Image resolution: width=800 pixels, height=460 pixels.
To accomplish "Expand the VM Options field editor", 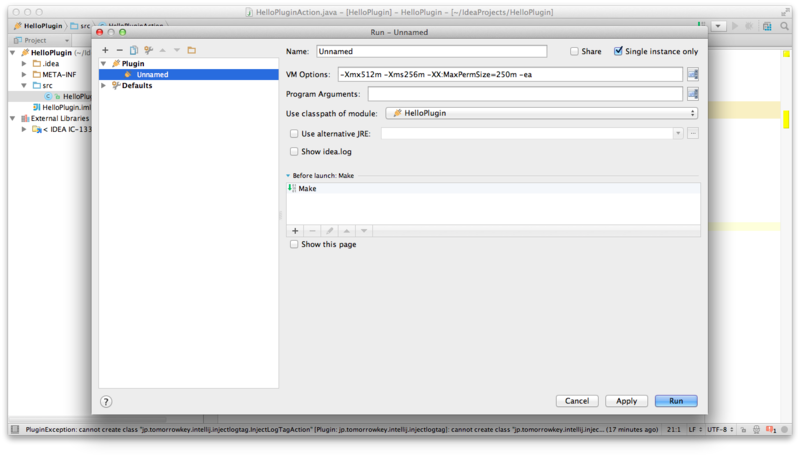I will pyautogui.click(x=692, y=74).
